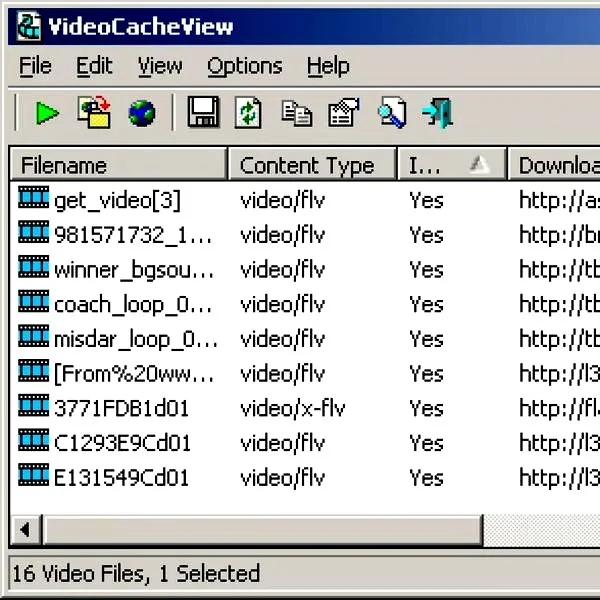Sort by the Download URL column header
The image size is (600, 600).
554,164
